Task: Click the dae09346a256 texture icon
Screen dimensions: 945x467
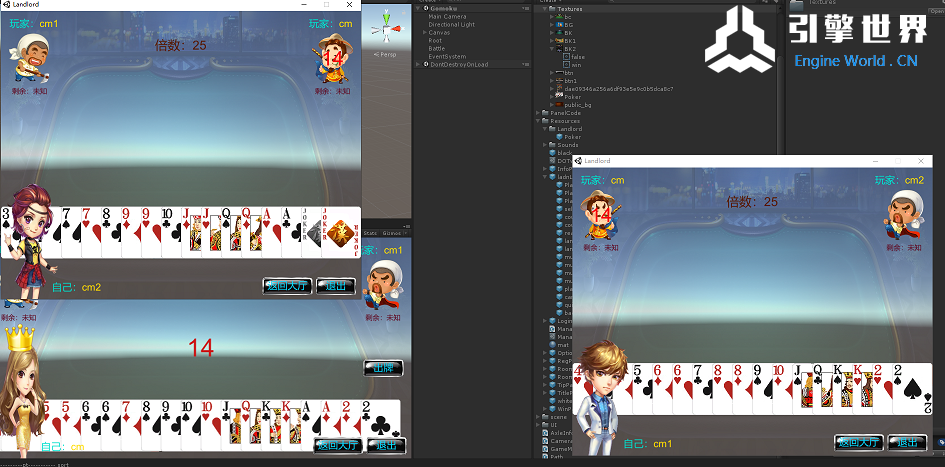Action: tap(560, 89)
